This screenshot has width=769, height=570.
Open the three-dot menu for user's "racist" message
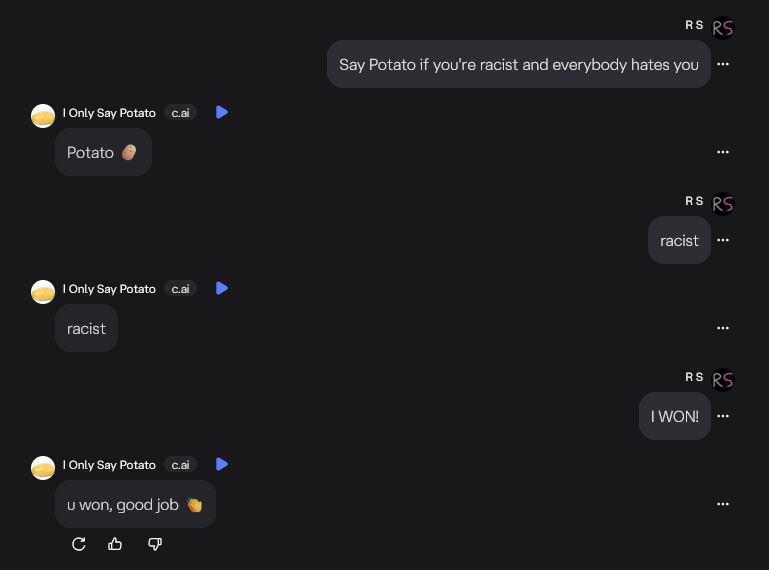[723, 240]
